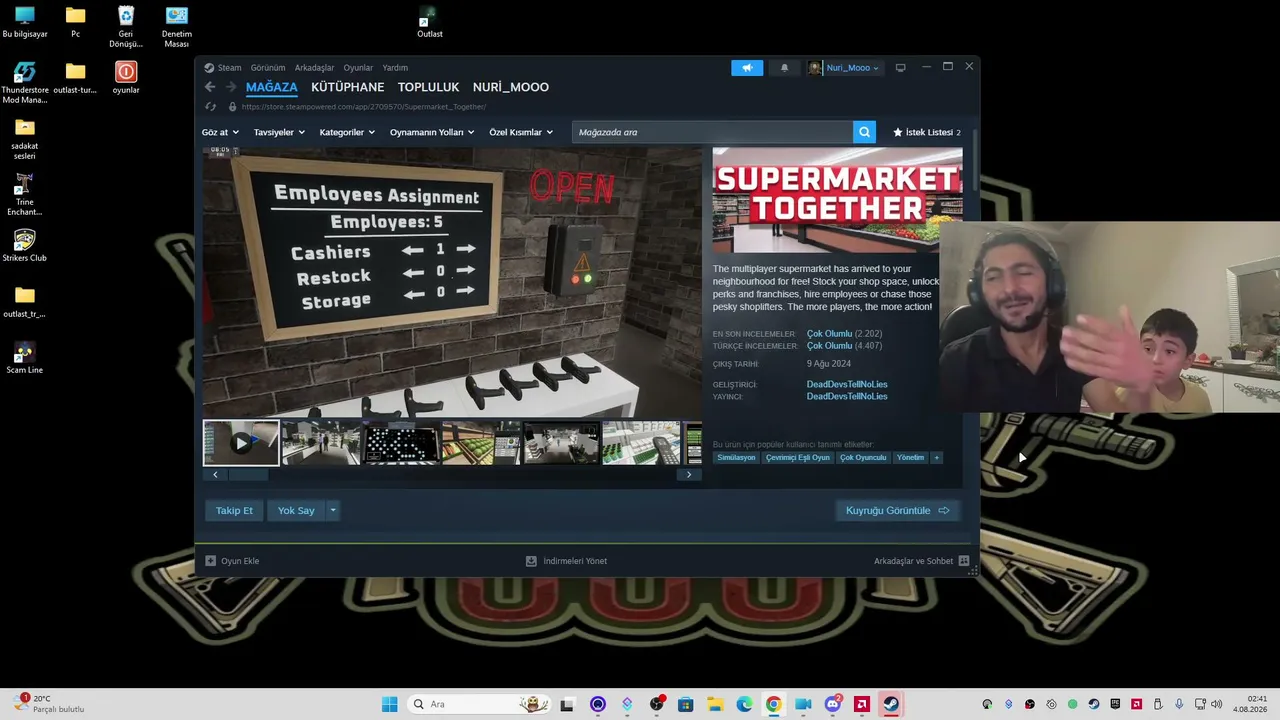Open Google Chrome from the taskbar

point(773,704)
